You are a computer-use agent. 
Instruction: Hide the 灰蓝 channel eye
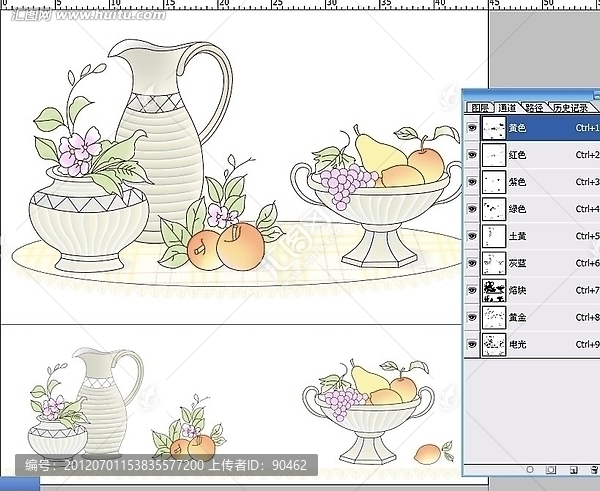(472, 263)
